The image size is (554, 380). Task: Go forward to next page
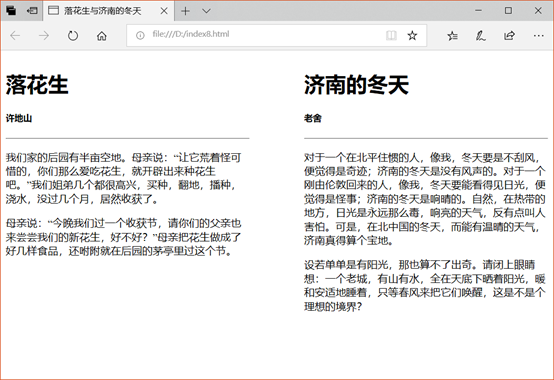pyautogui.click(x=44, y=35)
